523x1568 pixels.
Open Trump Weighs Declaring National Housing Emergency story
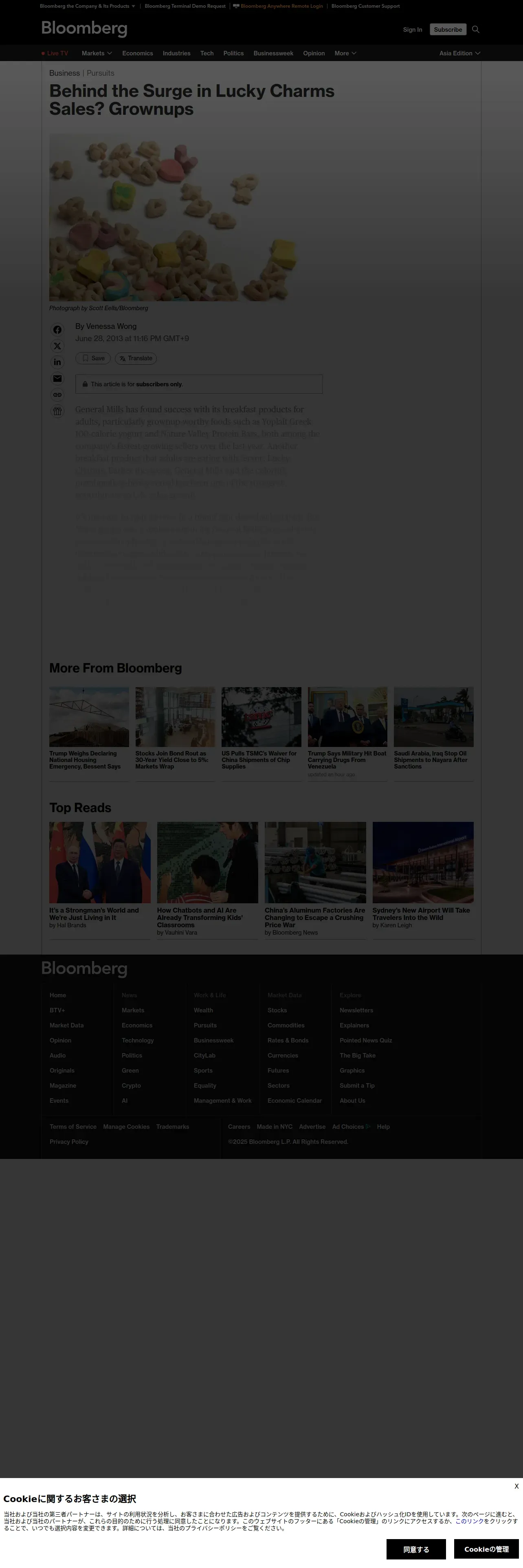(x=86, y=760)
